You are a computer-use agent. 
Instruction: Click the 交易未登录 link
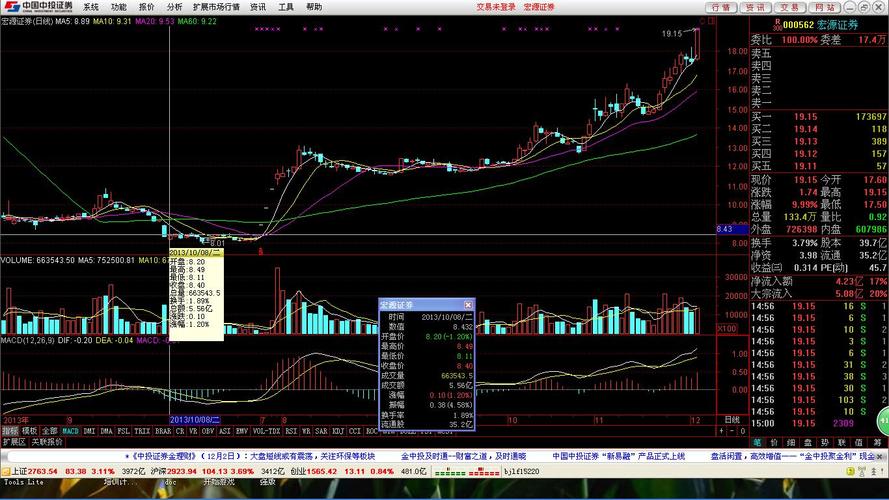pos(496,7)
